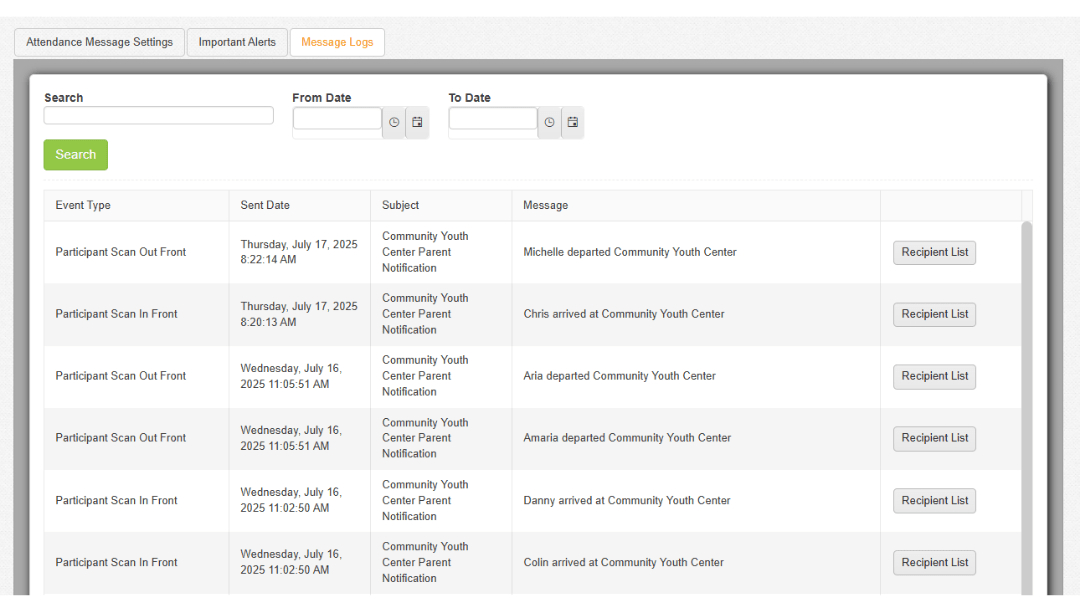Open the To Date calendar picker icon
1080x612 pixels.
572,122
